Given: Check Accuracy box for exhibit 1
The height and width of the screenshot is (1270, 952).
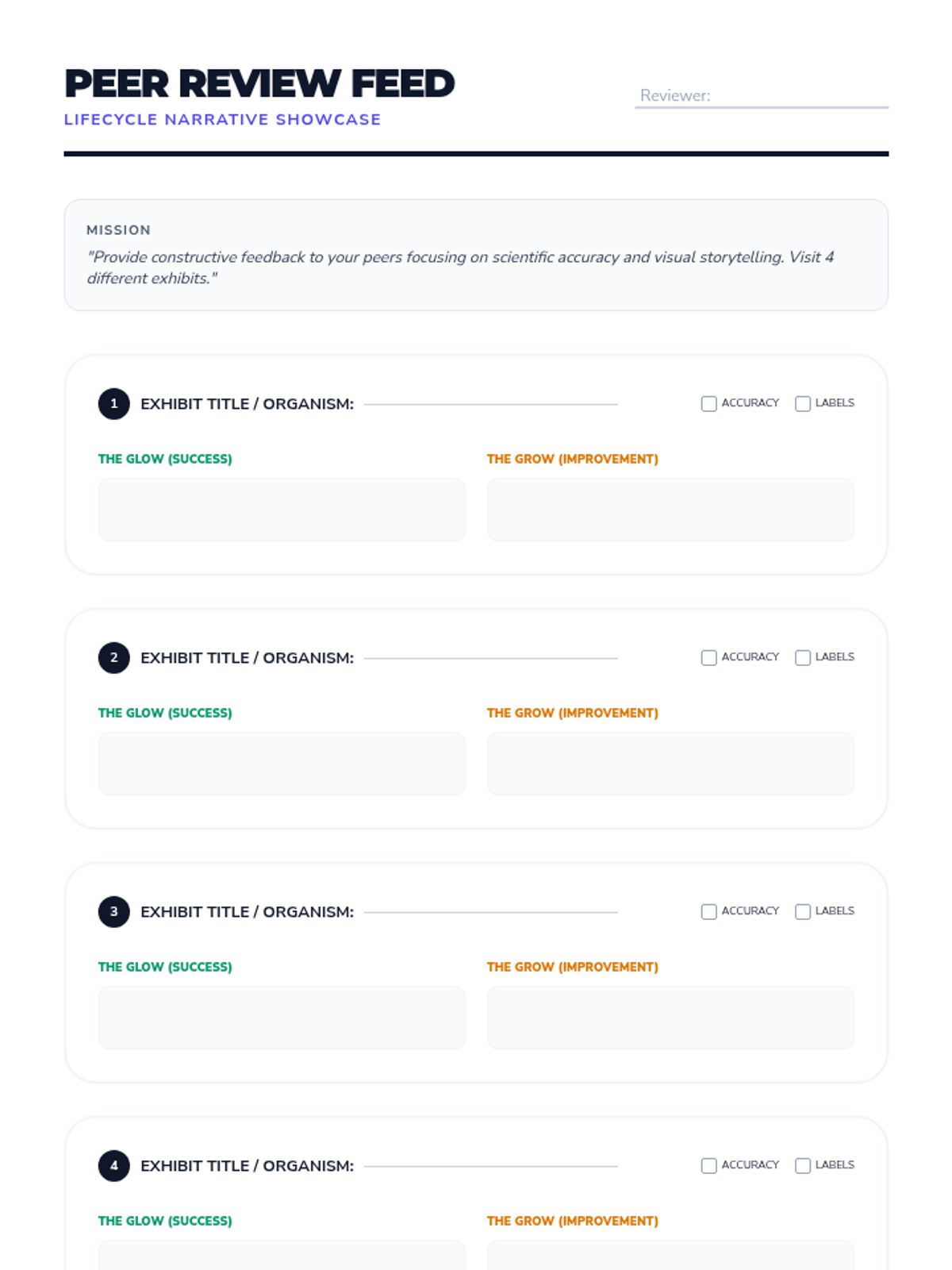Looking at the screenshot, I should (x=708, y=404).
